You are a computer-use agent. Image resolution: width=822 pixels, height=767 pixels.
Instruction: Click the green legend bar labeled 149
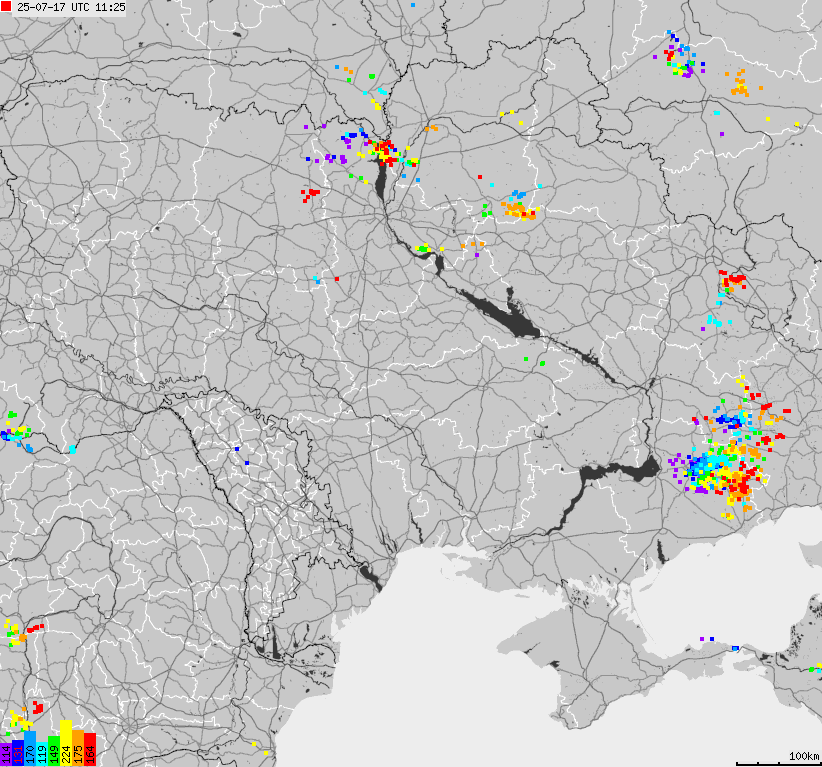click(x=54, y=751)
